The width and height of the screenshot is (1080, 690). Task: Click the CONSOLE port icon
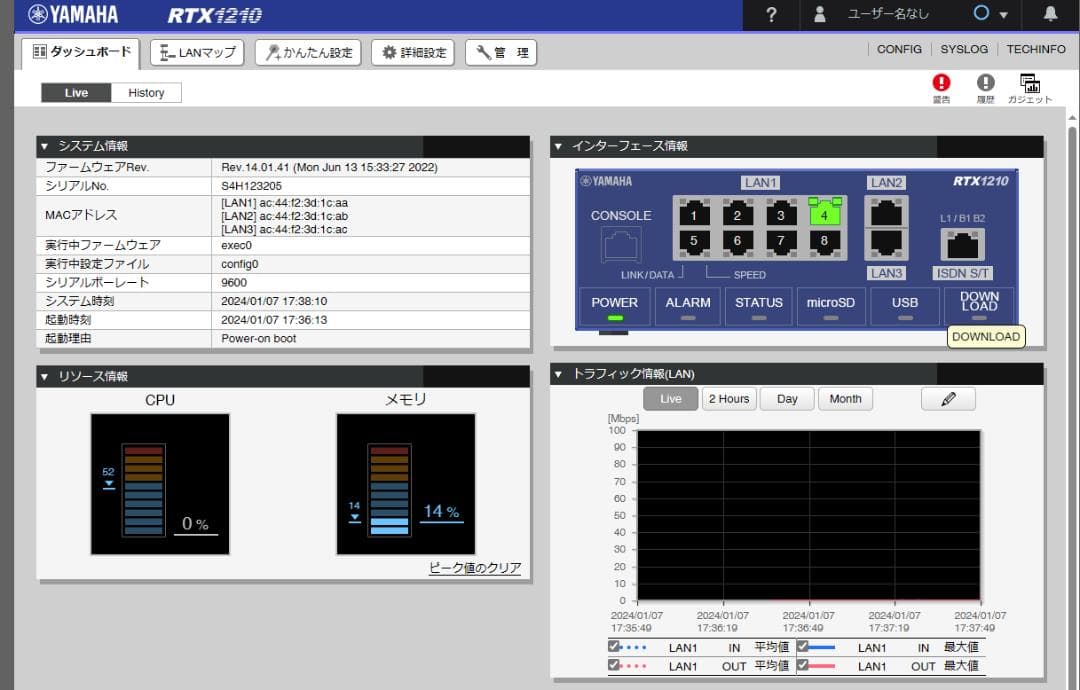tap(621, 244)
